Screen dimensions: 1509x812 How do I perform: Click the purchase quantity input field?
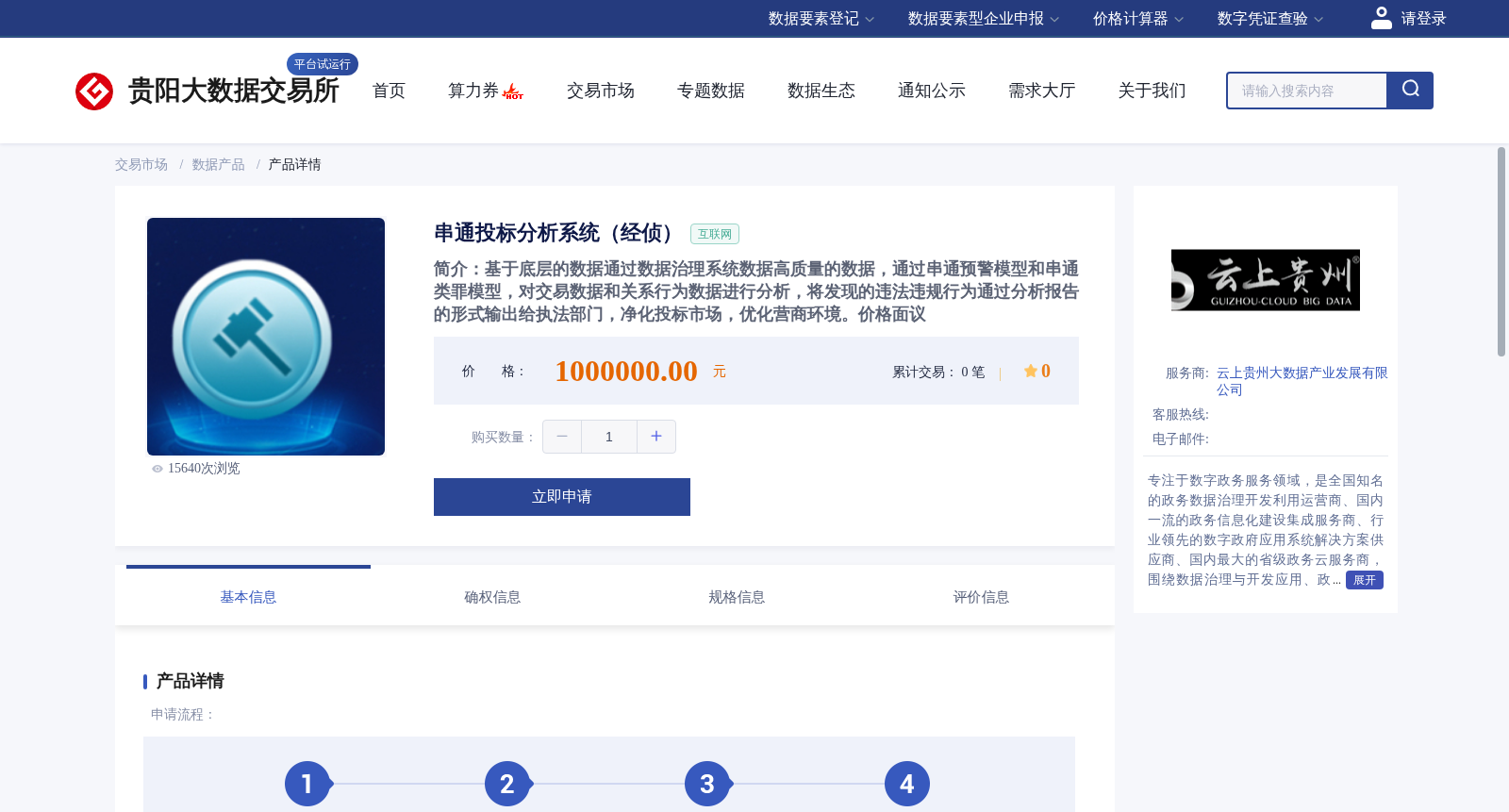click(609, 437)
